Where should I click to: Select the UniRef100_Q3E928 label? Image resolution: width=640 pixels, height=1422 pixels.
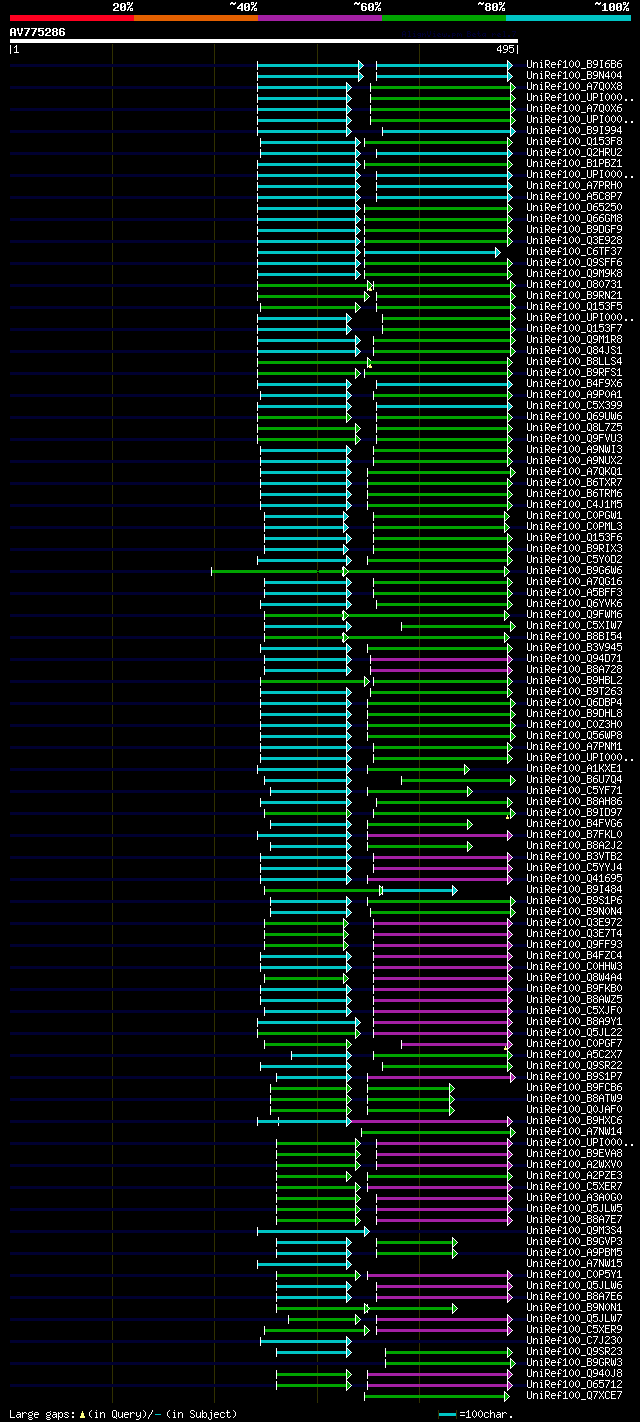tap(574, 240)
